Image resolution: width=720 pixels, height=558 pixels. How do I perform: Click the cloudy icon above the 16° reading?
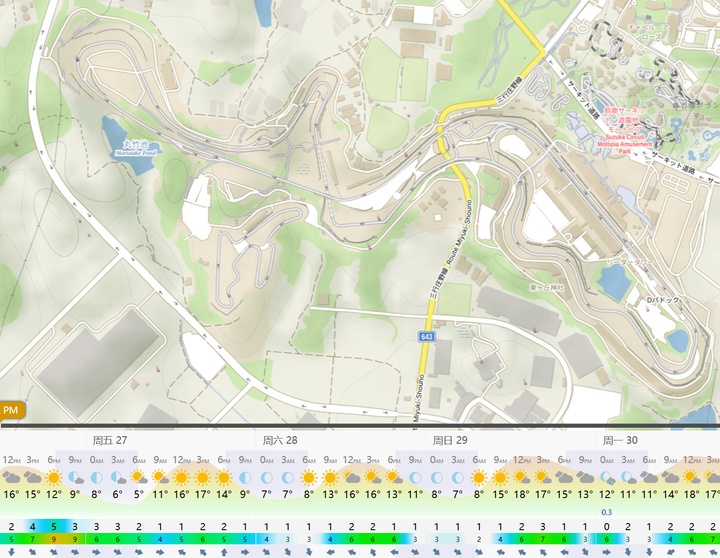(x=11, y=477)
